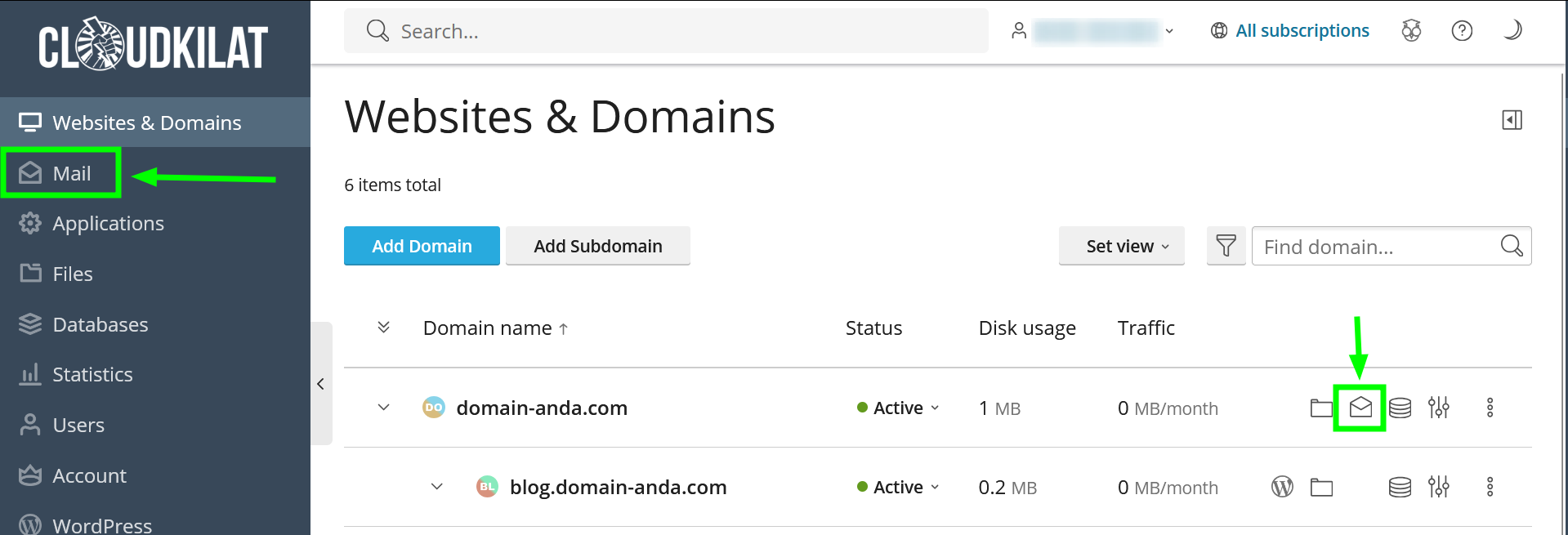Open databases icon for domain-anda.com
1568x535 pixels.
coord(1400,408)
